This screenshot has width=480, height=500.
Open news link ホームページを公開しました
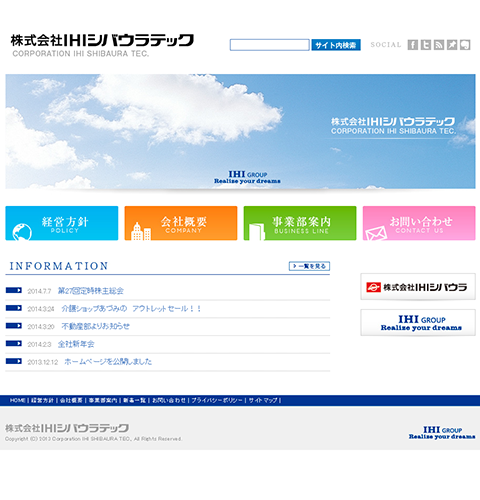(108, 362)
